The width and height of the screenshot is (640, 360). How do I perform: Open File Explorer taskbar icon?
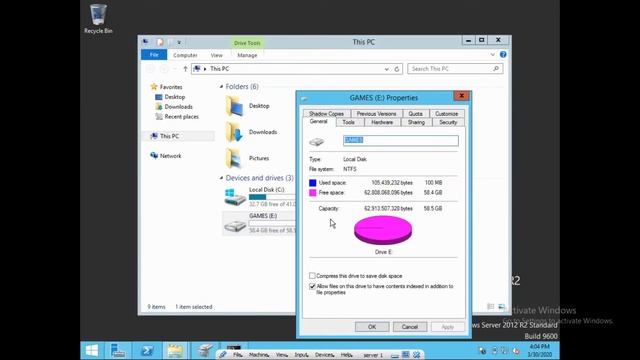pos(175,350)
